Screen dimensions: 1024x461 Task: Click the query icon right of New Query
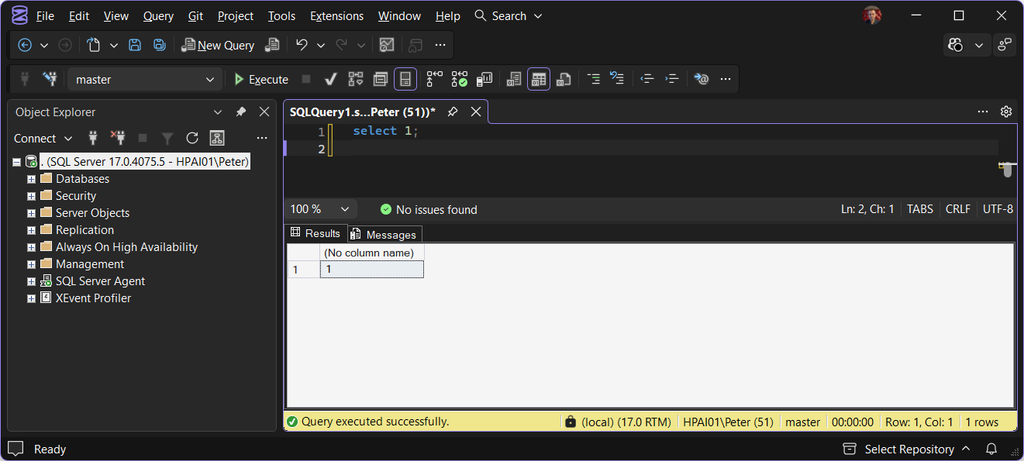pos(272,45)
